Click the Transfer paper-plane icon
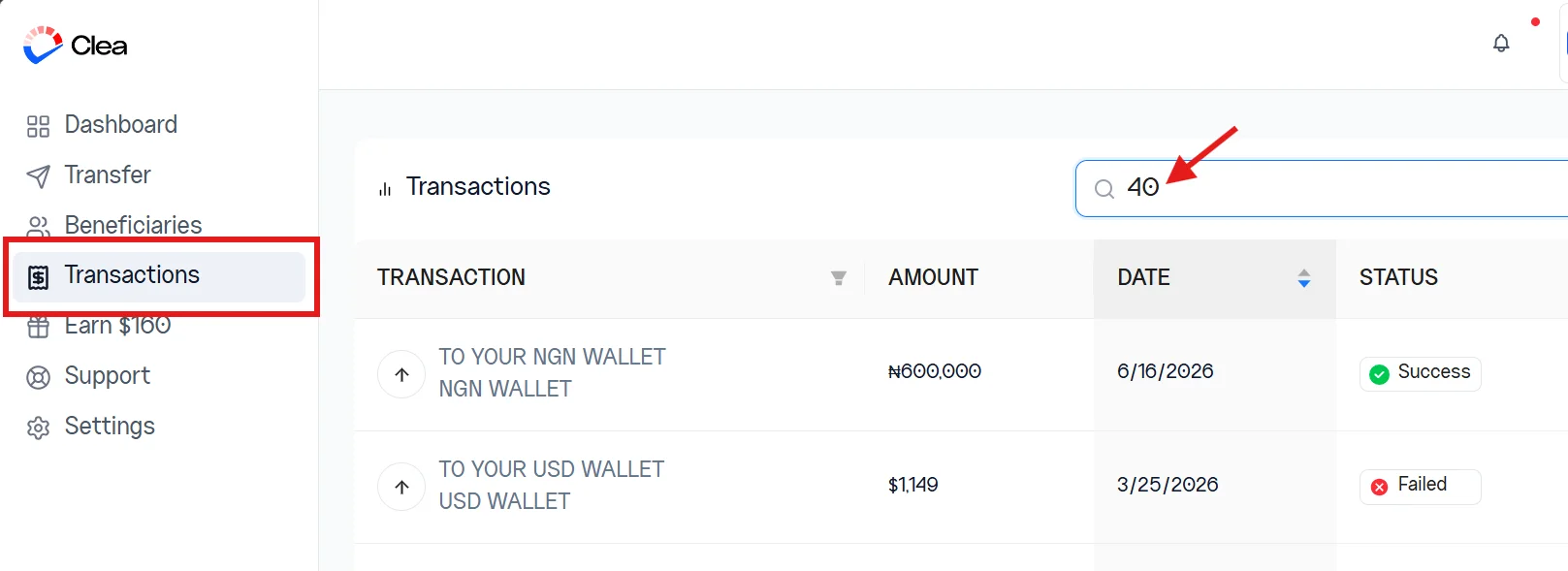Screen dimensions: 1568x571 [x=38, y=175]
